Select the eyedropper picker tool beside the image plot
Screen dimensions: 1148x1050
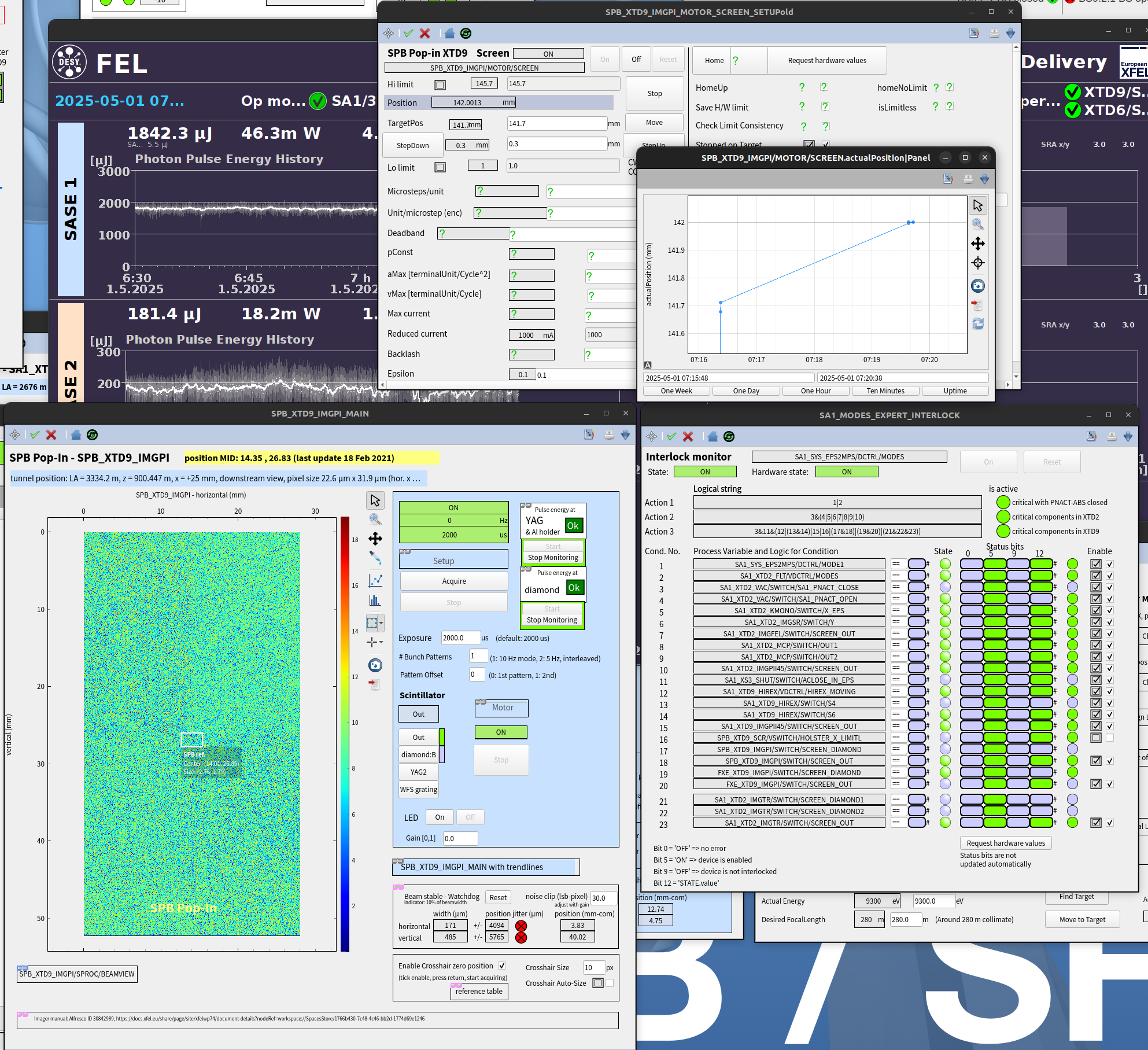[x=375, y=558]
